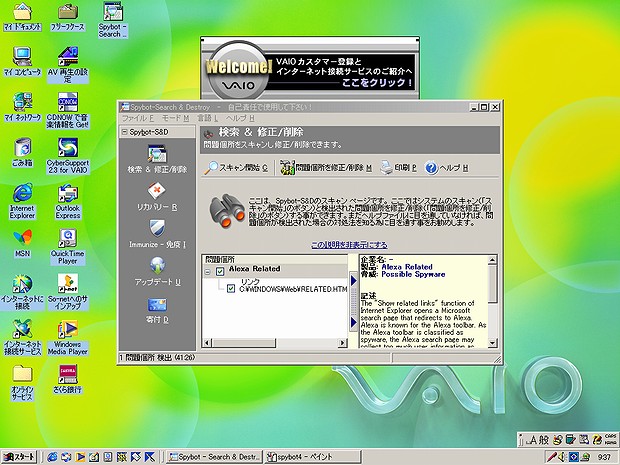Select the マイネットワーク desktop icon
Viewport: 620px width, 465px height.
[x=22, y=107]
